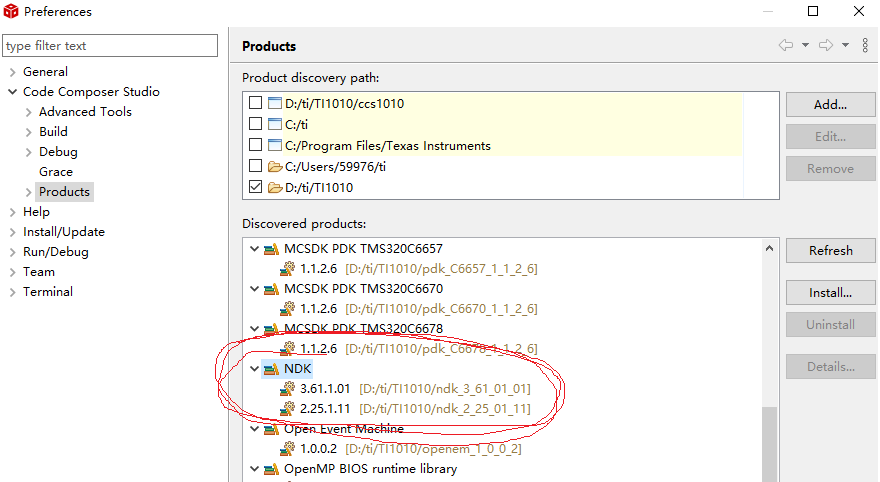Check the C:/Program Files/Texas Instruments checkbox
This screenshot has width=880, height=482.
click(255, 145)
